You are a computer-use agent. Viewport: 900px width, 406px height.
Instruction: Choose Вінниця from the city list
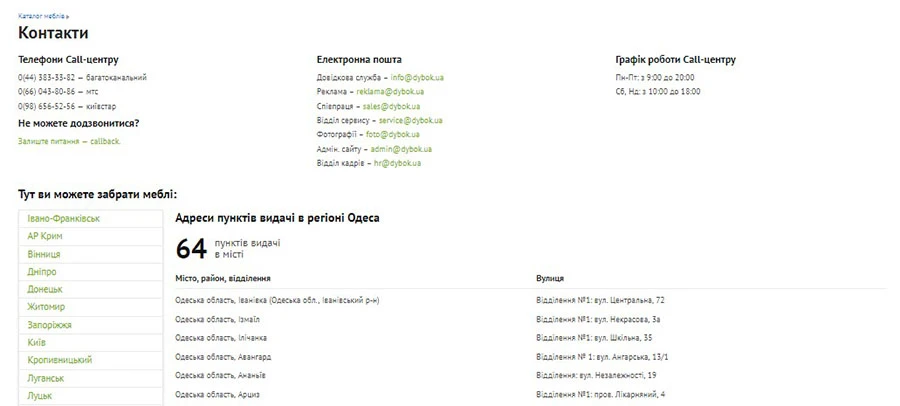click(44, 254)
